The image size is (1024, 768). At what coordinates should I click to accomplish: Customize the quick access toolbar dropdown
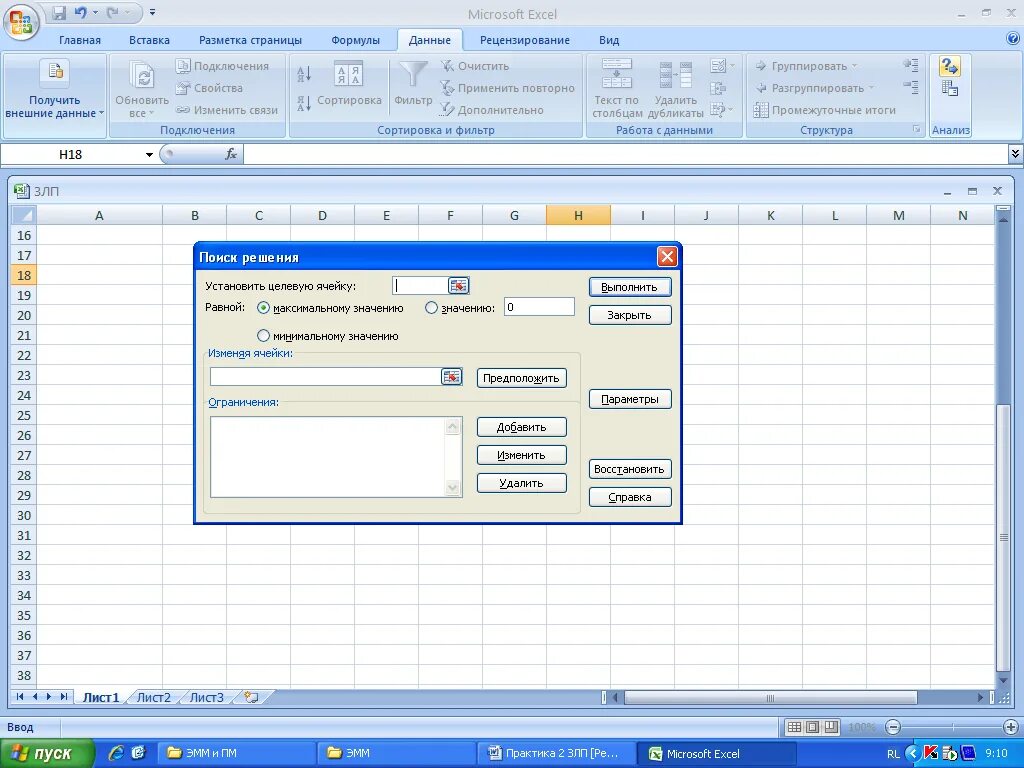[x=152, y=12]
